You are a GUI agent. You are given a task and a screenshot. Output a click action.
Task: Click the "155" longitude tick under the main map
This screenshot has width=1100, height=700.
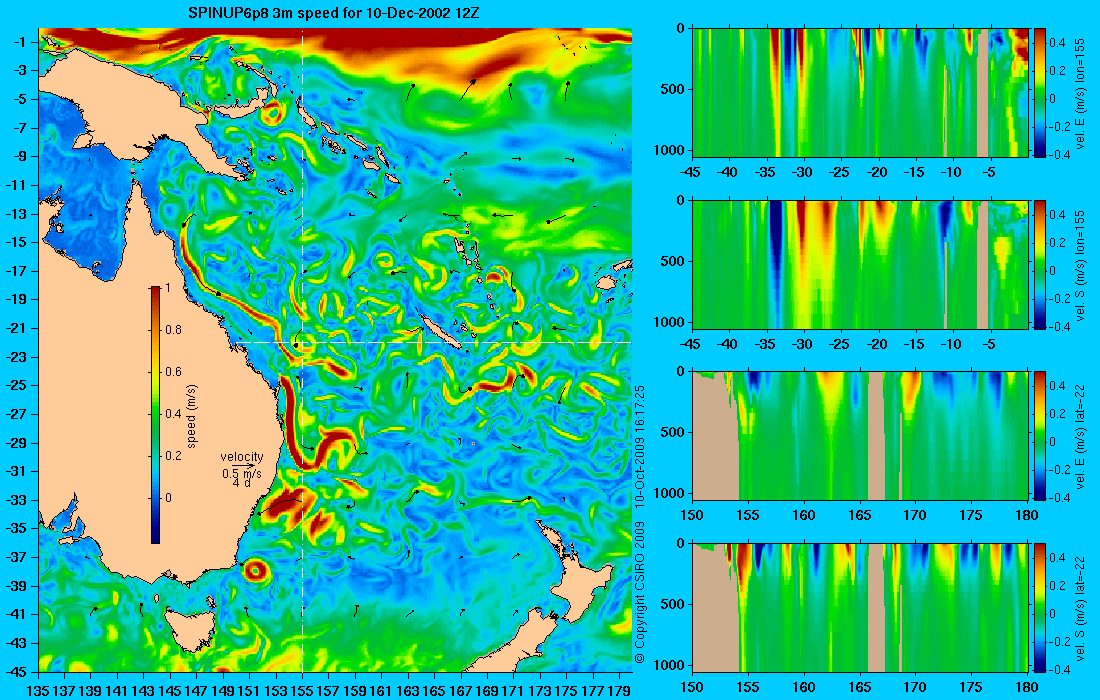click(x=302, y=691)
